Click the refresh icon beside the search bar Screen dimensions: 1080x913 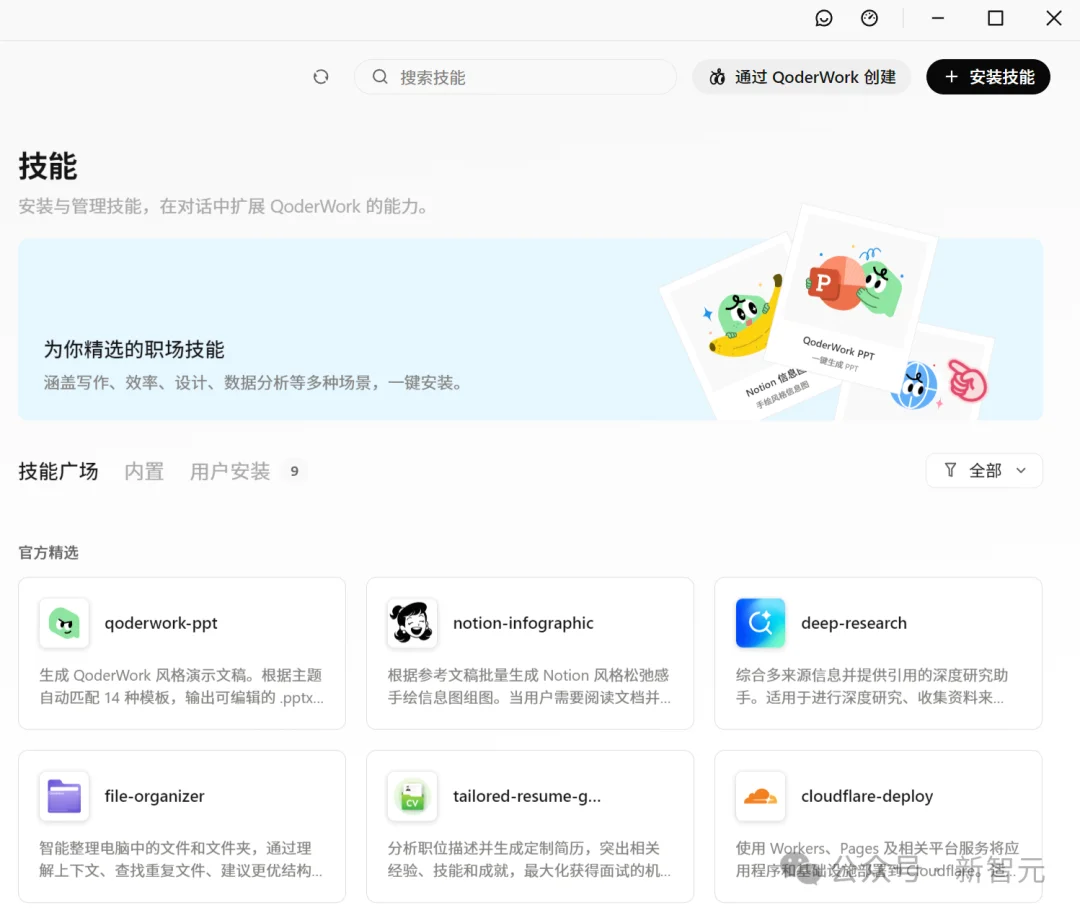pos(320,76)
